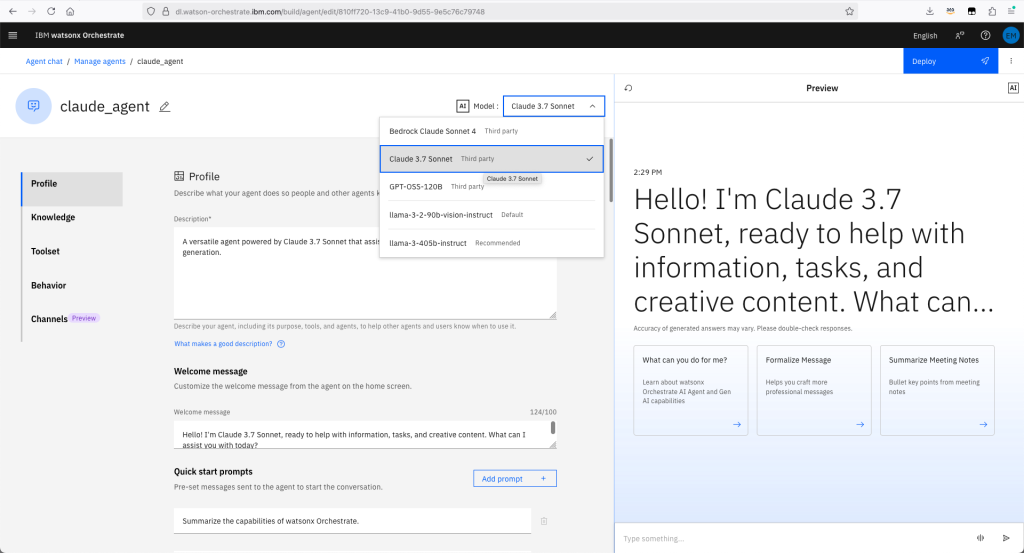Open the EM user avatar menu
This screenshot has width=1024, height=553.
click(1010, 35)
